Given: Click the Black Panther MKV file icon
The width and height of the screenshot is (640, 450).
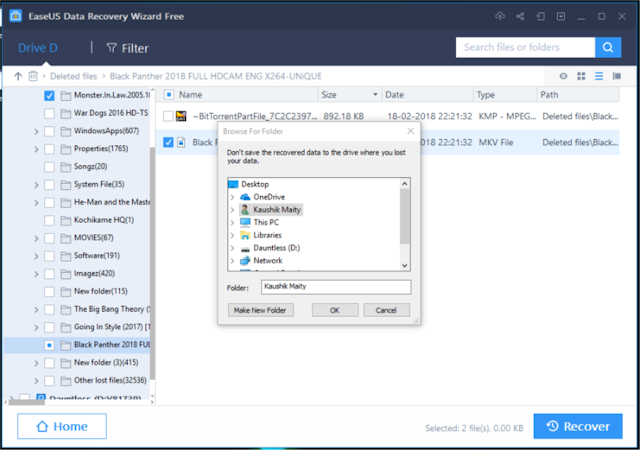Looking at the screenshot, I should [181, 142].
